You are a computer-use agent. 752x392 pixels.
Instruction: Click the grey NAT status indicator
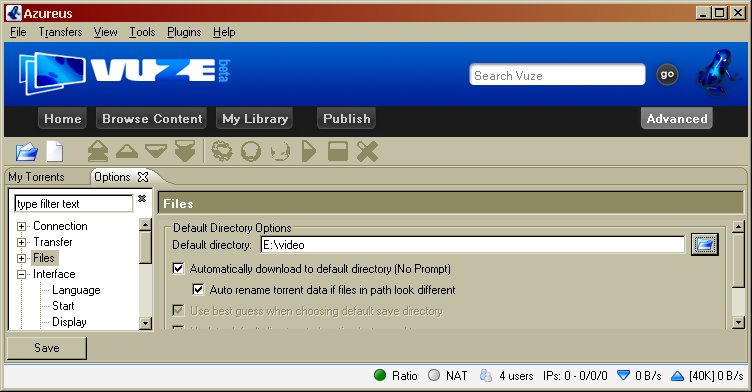point(434,375)
